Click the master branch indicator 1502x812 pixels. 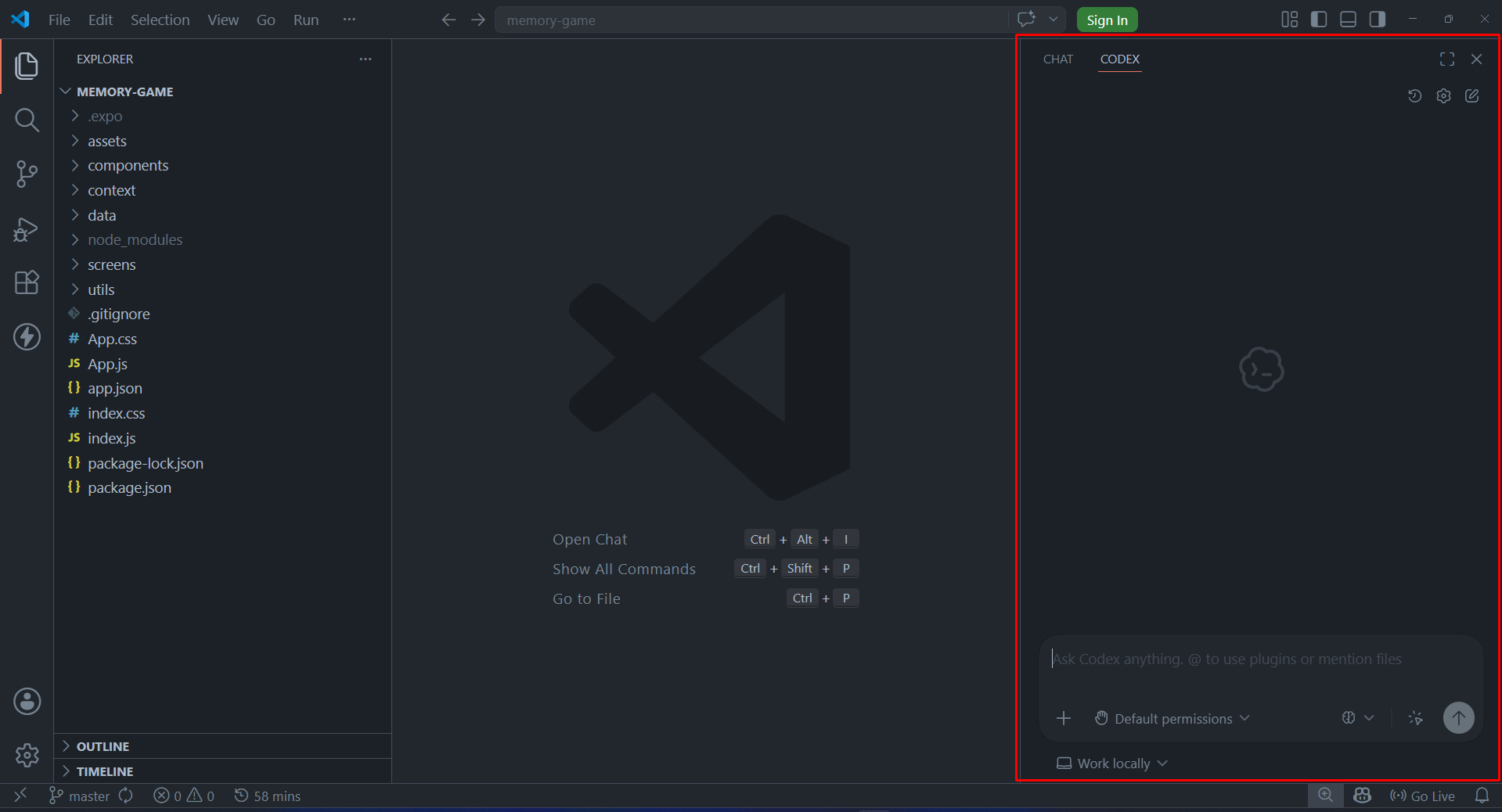[80, 796]
